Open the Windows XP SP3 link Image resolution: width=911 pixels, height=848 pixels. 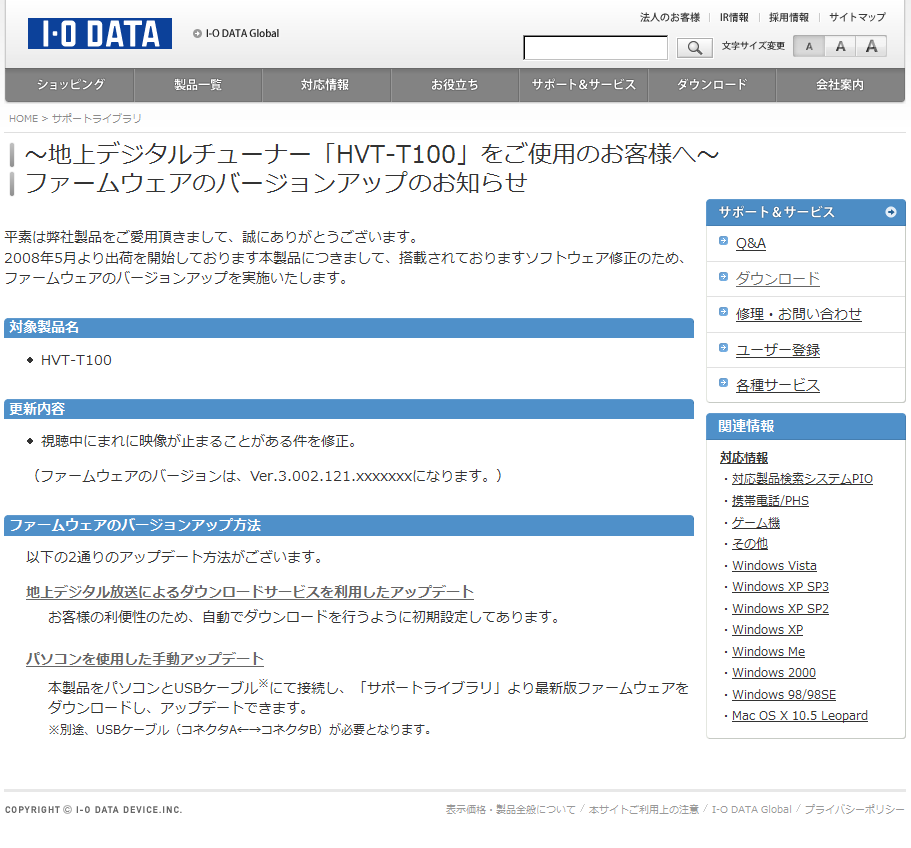click(780, 587)
